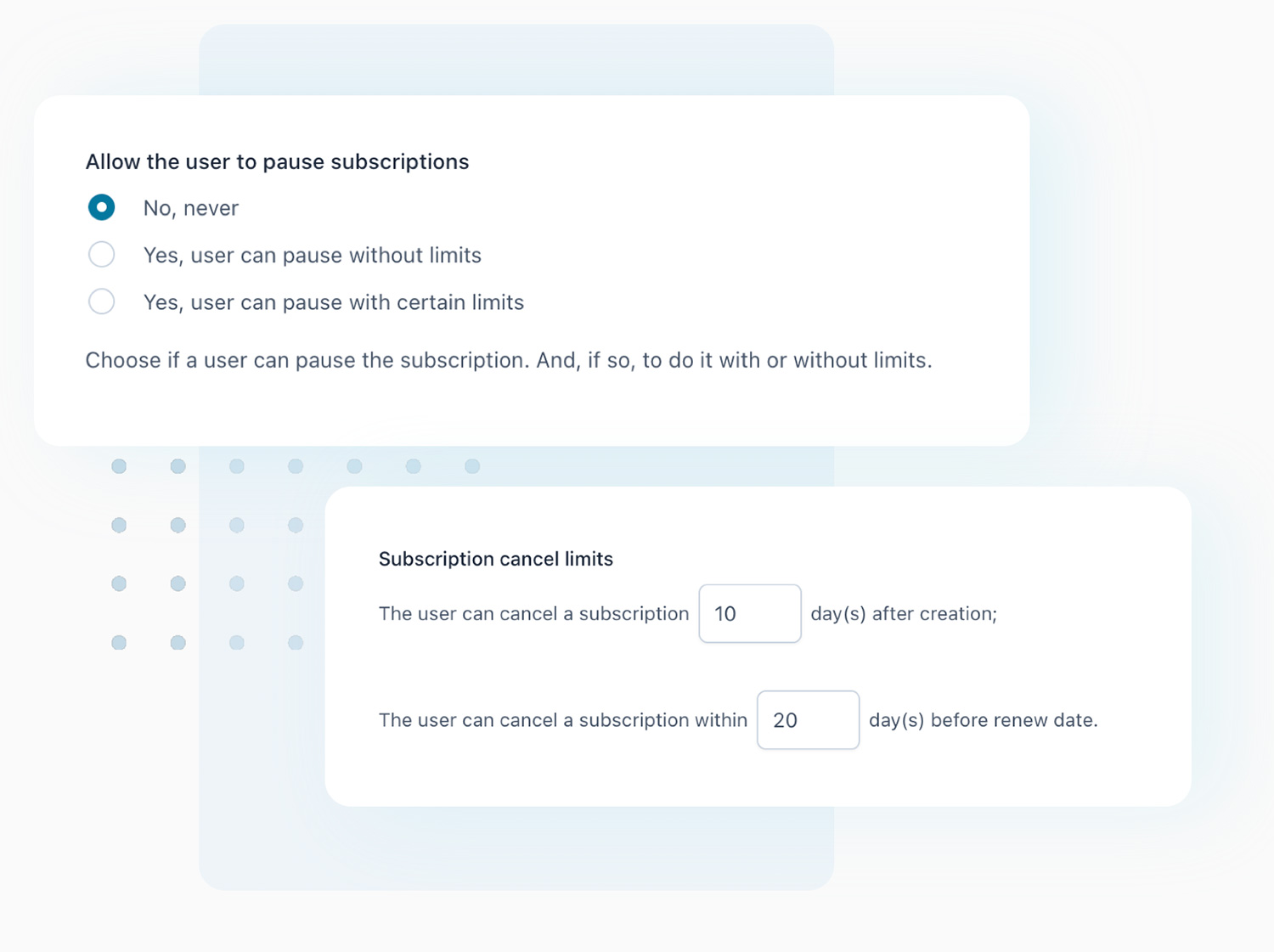Click the "day(s) before renew date" label
The image size is (1274, 952).
tap(983, 720)
